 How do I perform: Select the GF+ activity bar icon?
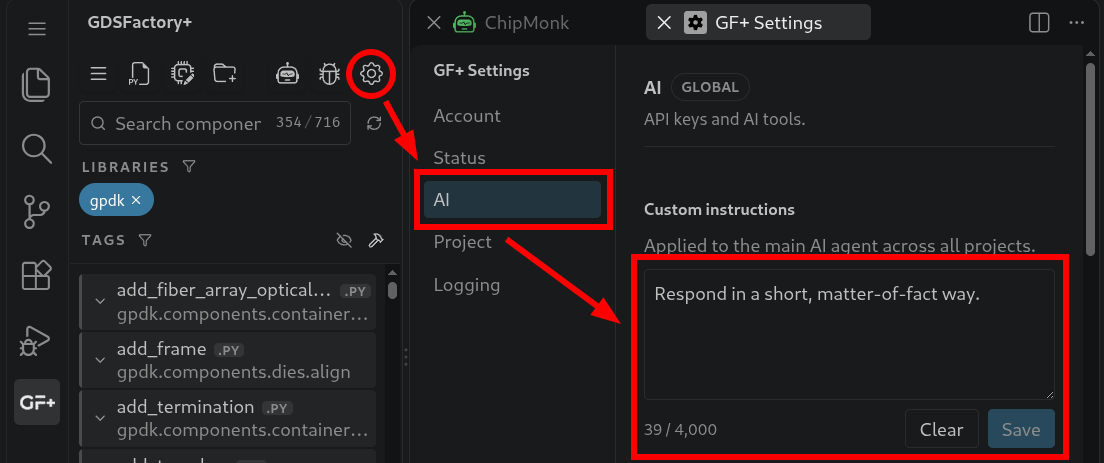(37, 402)
